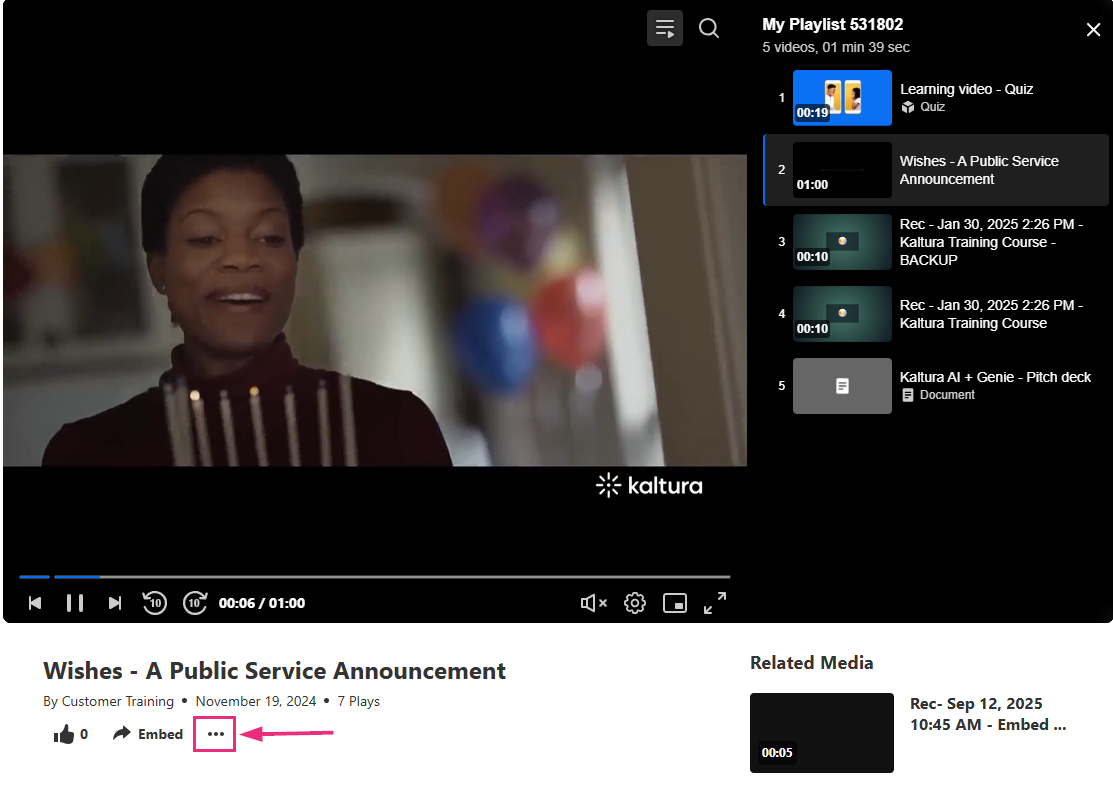Skip to next playlist item
Screen dimensions: 1113x788
pyautogui.click(x=115, y=603)
